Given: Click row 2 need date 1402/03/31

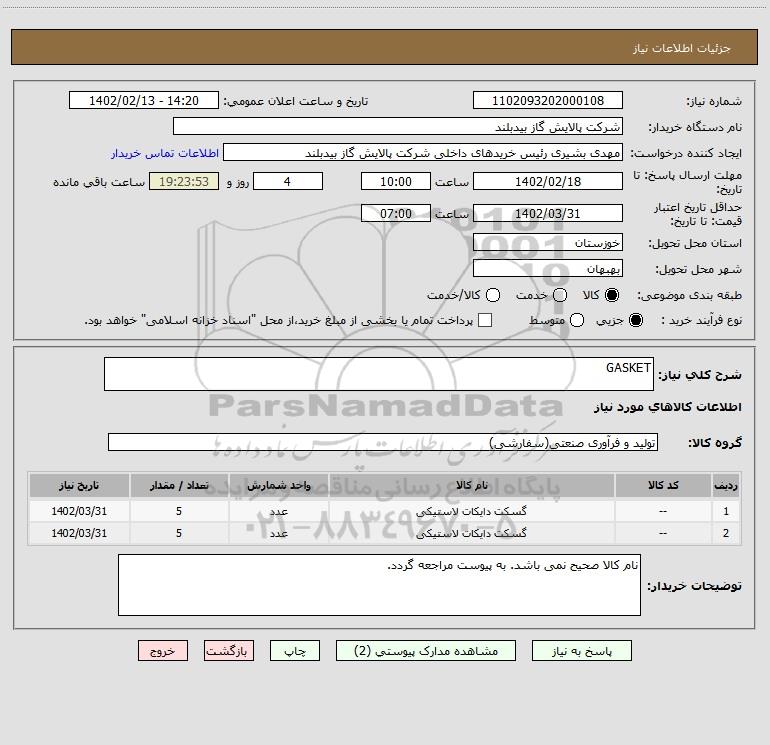Looking at the screenshot, I should pyautogui.click(x=79, y=533).
